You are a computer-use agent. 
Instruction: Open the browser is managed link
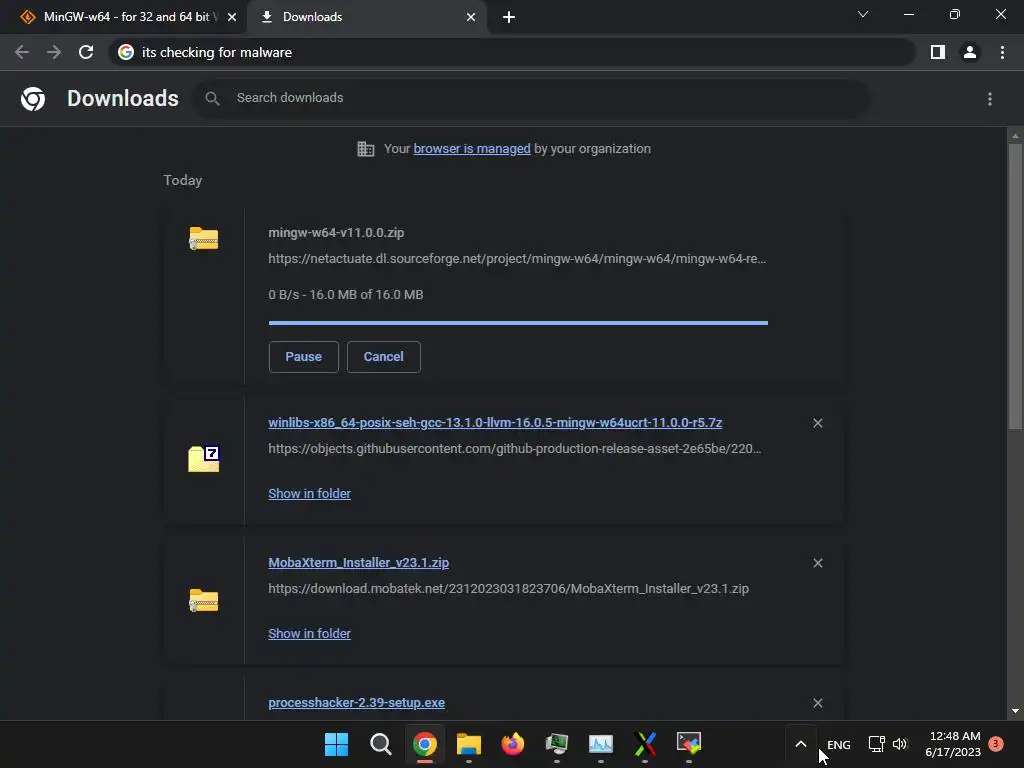[x=472, y=149]
